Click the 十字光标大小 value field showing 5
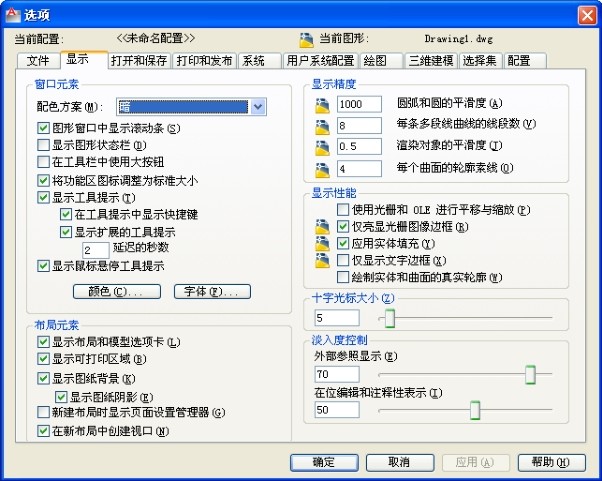 pyautogui.click(x=337, y=318)
